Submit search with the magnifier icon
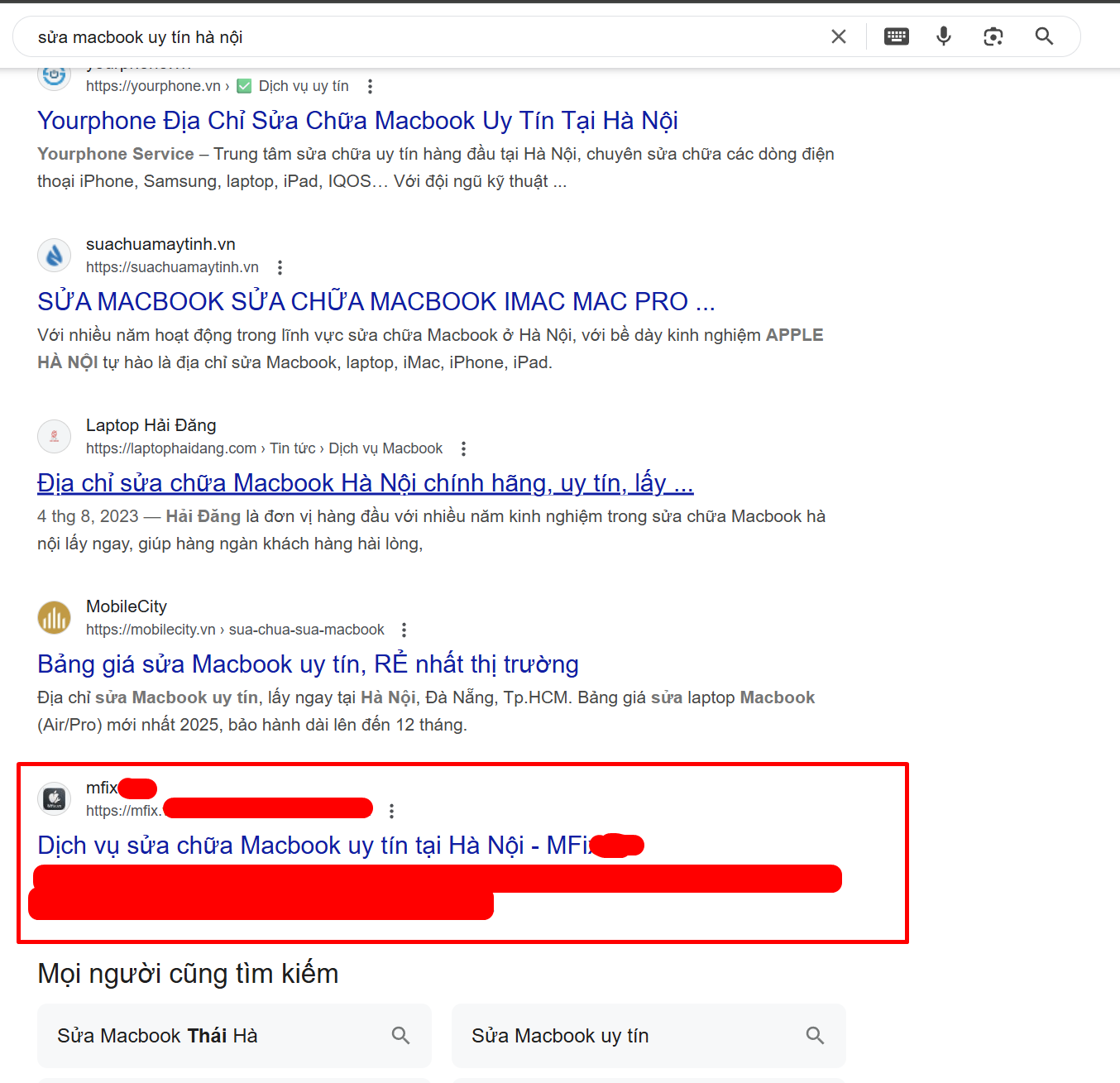This screenshot has height=1083, width=1120. point(1044,36)
